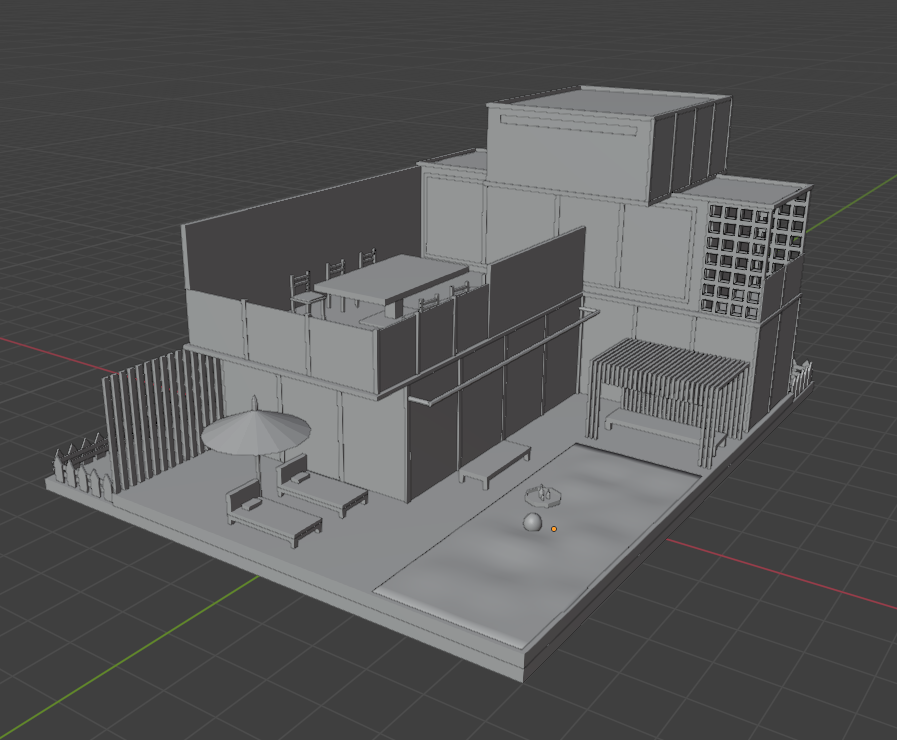Select the leftmost rooftop terrace chair
Viewport: 897px width, 740px height.
pos(305,294)
